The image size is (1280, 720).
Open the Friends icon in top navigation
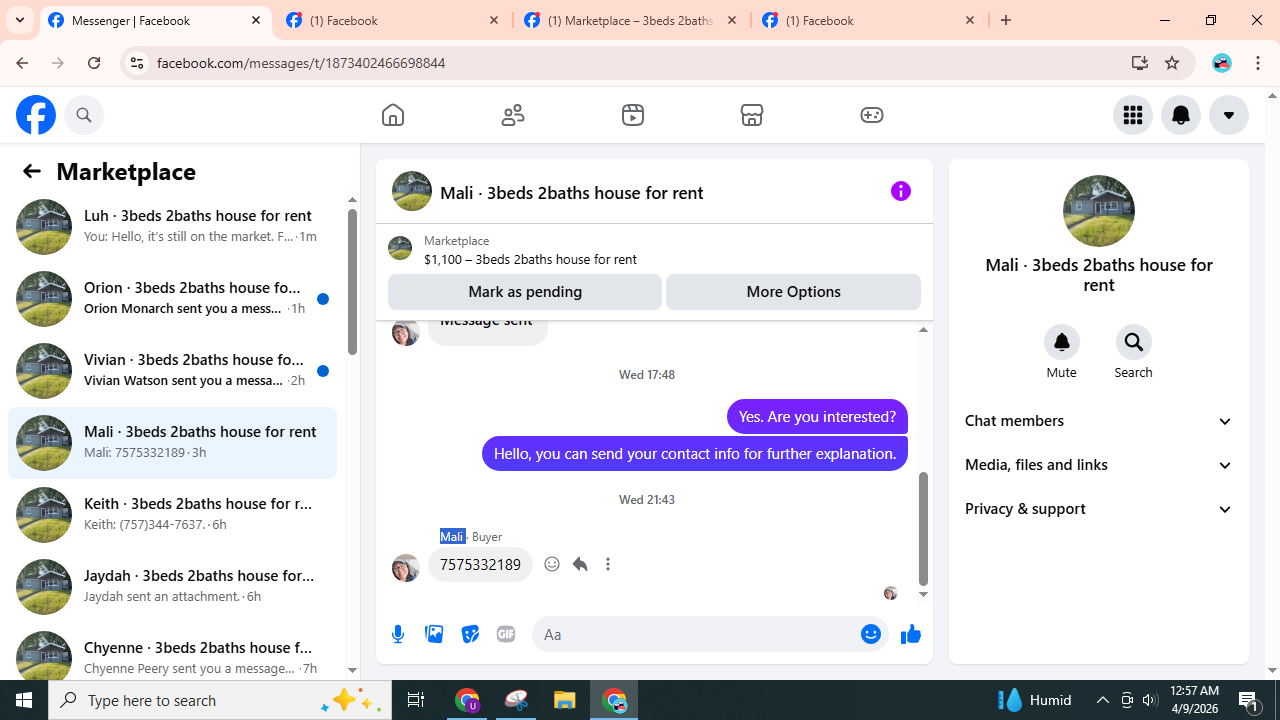click(x=513, y=115)
